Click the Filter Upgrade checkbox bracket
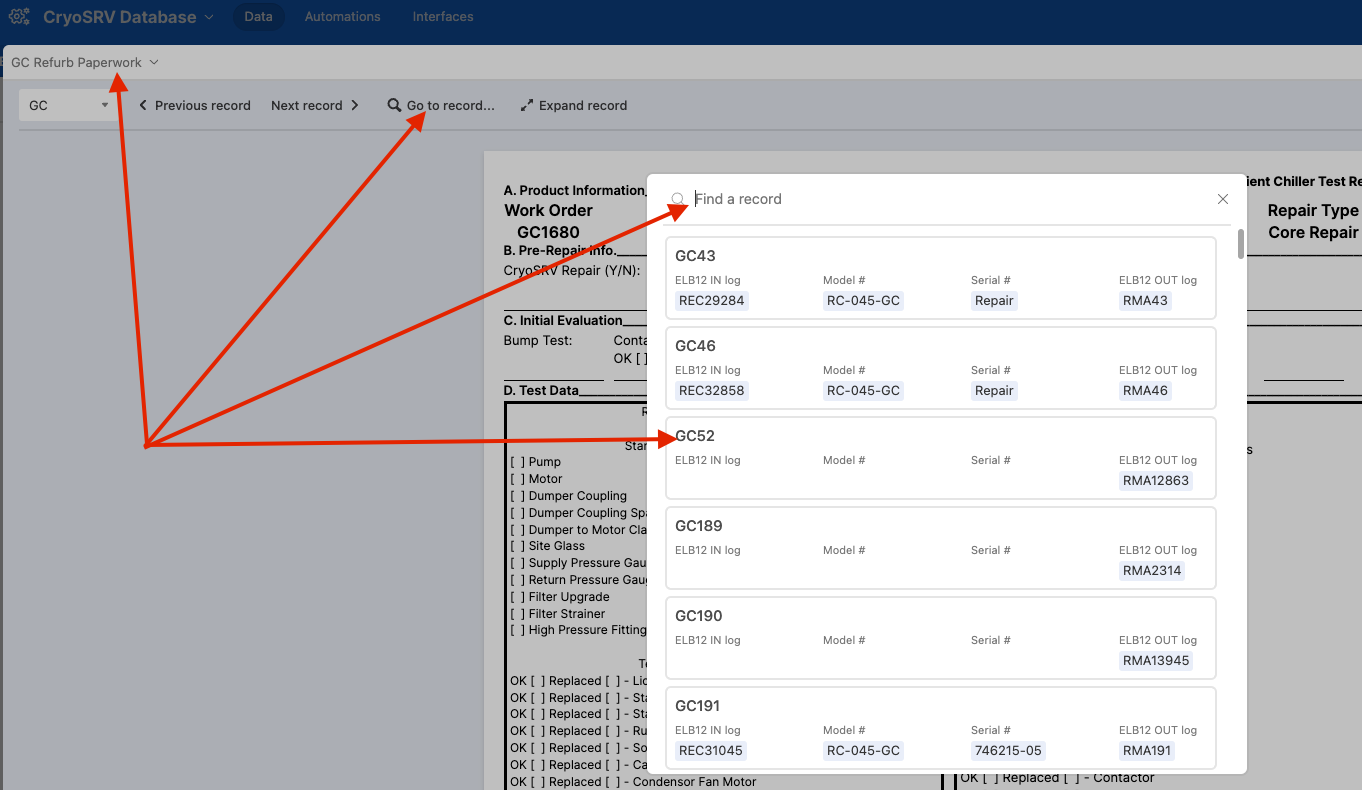The width and height of the screenshot is (1362, 790). [517, 597]
